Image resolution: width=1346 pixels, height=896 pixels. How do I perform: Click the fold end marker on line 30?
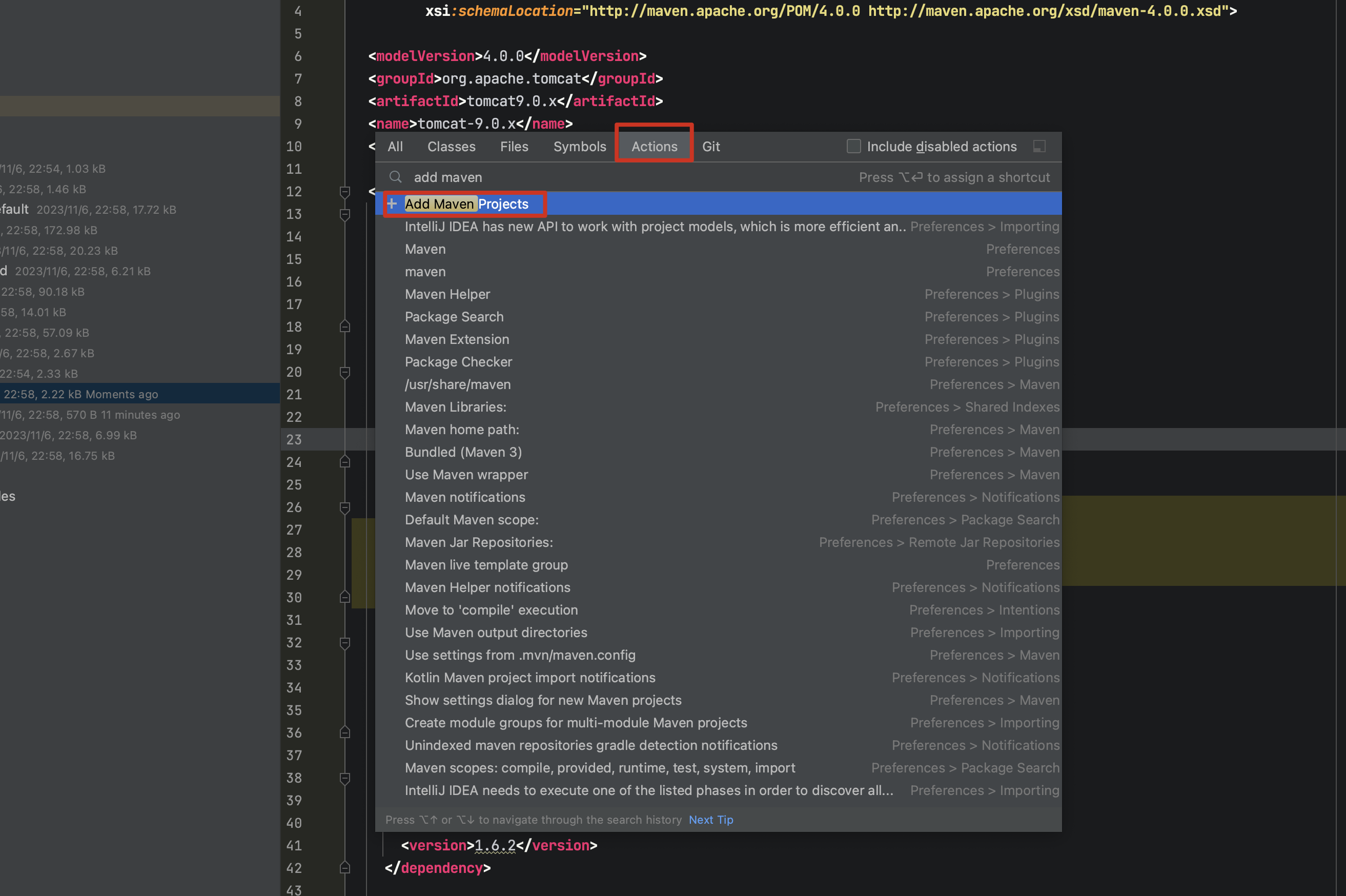345,597
